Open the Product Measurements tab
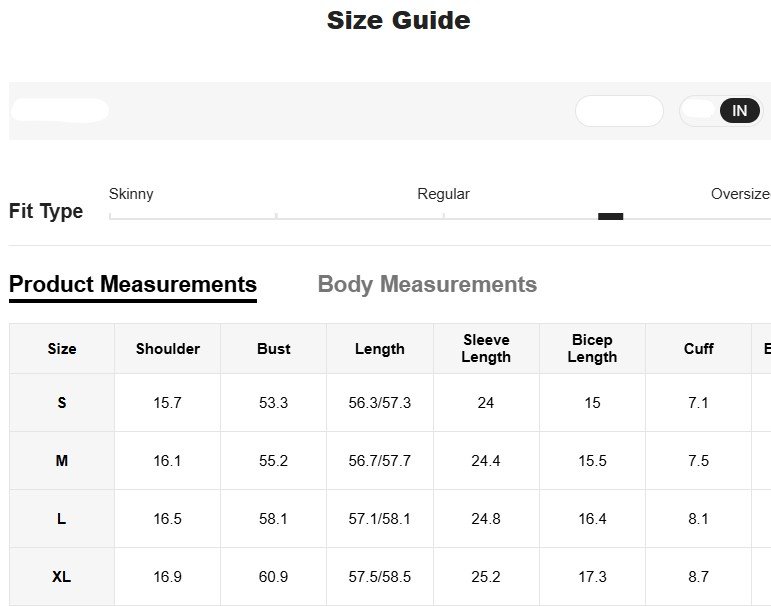 point(133,285)
